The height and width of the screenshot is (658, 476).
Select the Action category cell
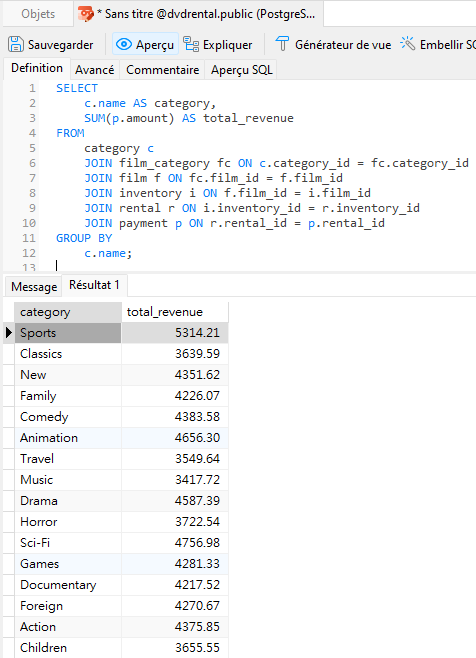(68, 627)
